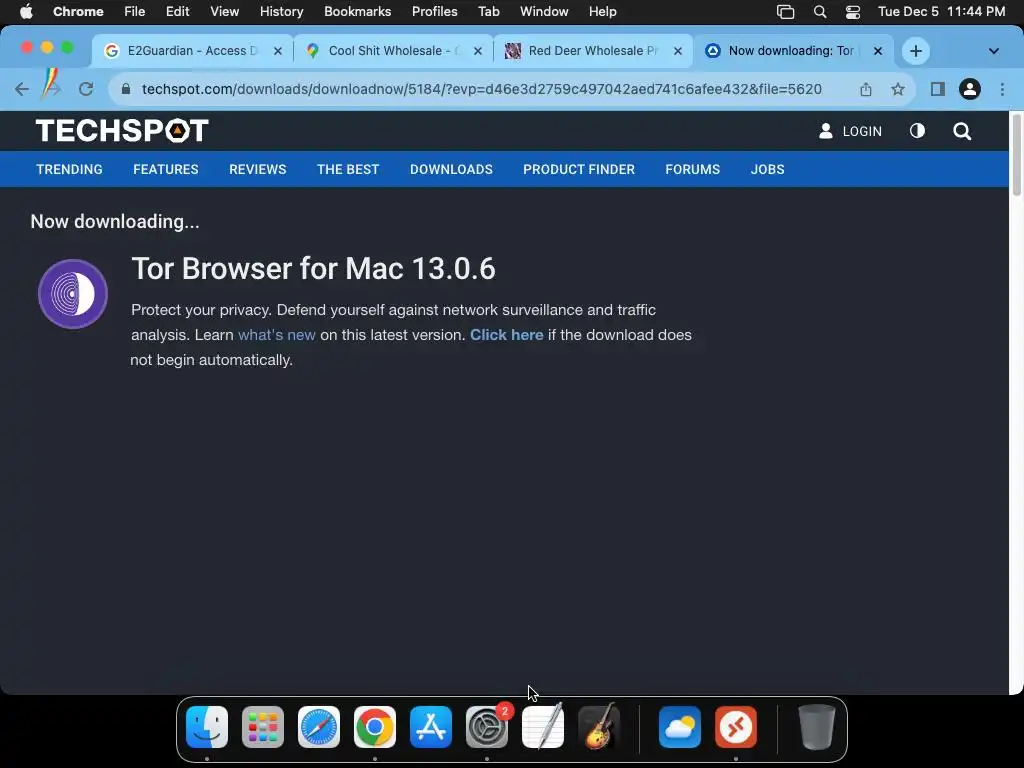Open the Chrome side panel icon

(937, 89)
